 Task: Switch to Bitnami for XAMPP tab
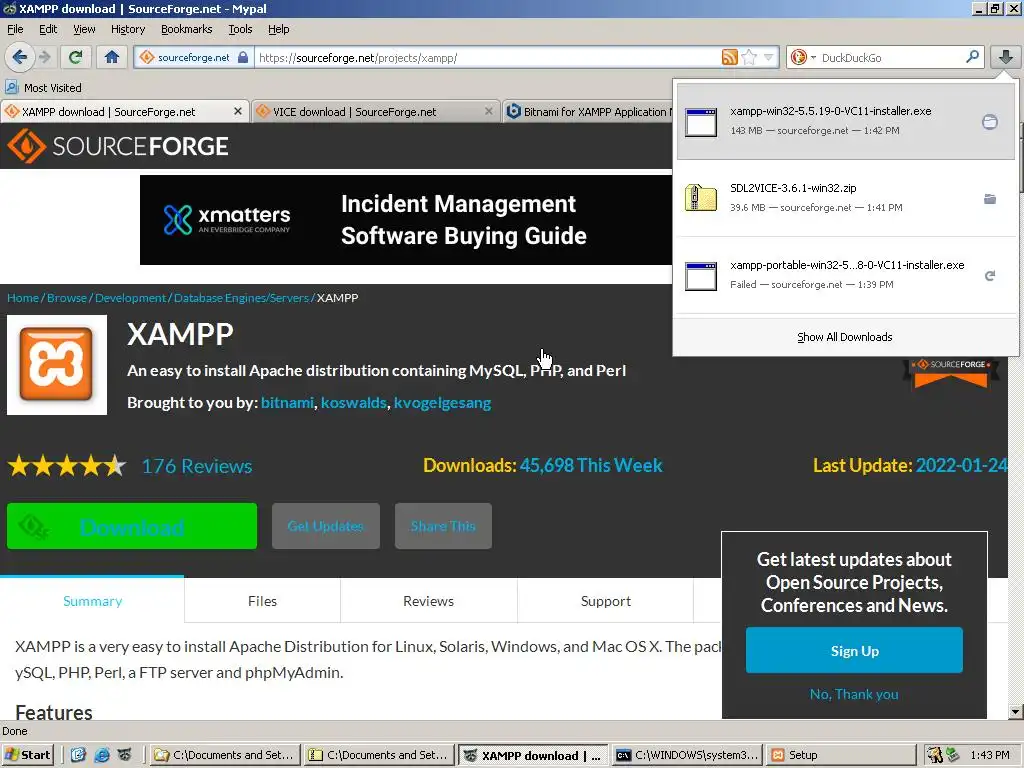coord(588,112)
